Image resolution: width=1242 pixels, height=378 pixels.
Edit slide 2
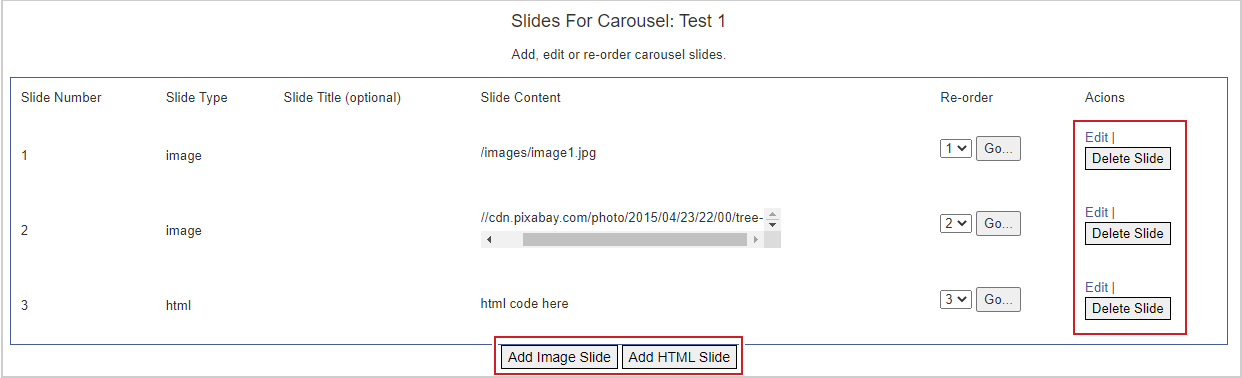pos(1096,212)
